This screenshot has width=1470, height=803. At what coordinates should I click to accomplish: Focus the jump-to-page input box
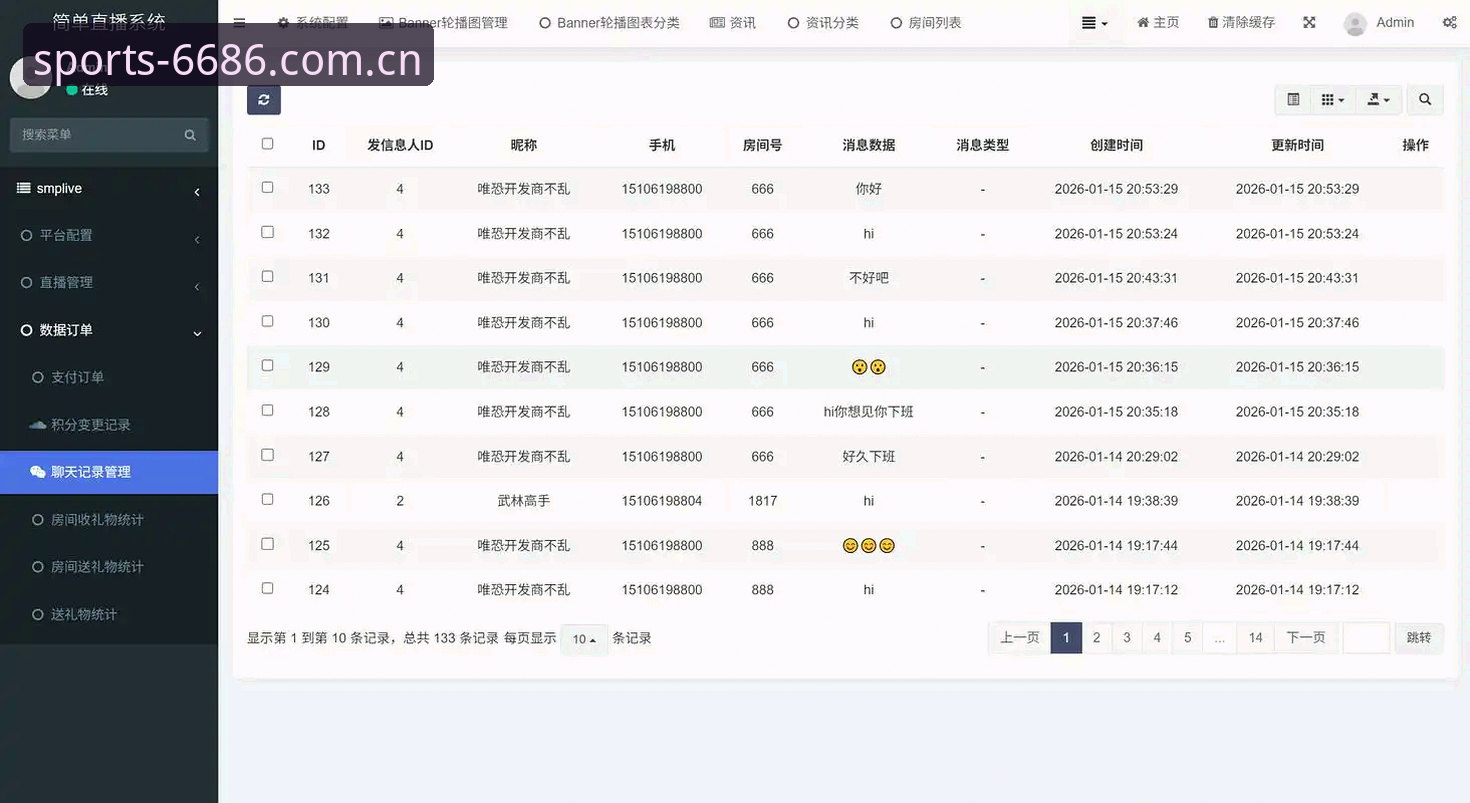pos(1366,638)
